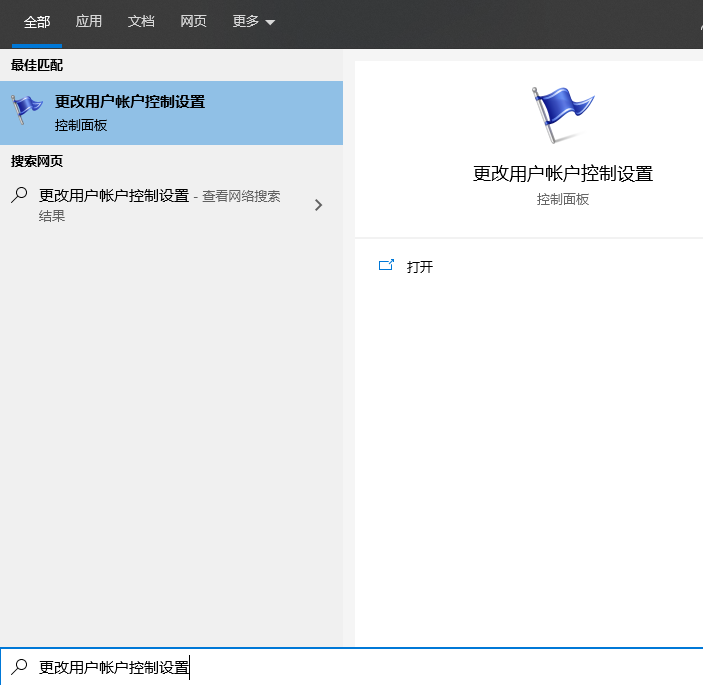703x685 pixels.
Task: Click the magnifier icon beside web search result
Action: (x=19, y=195)
